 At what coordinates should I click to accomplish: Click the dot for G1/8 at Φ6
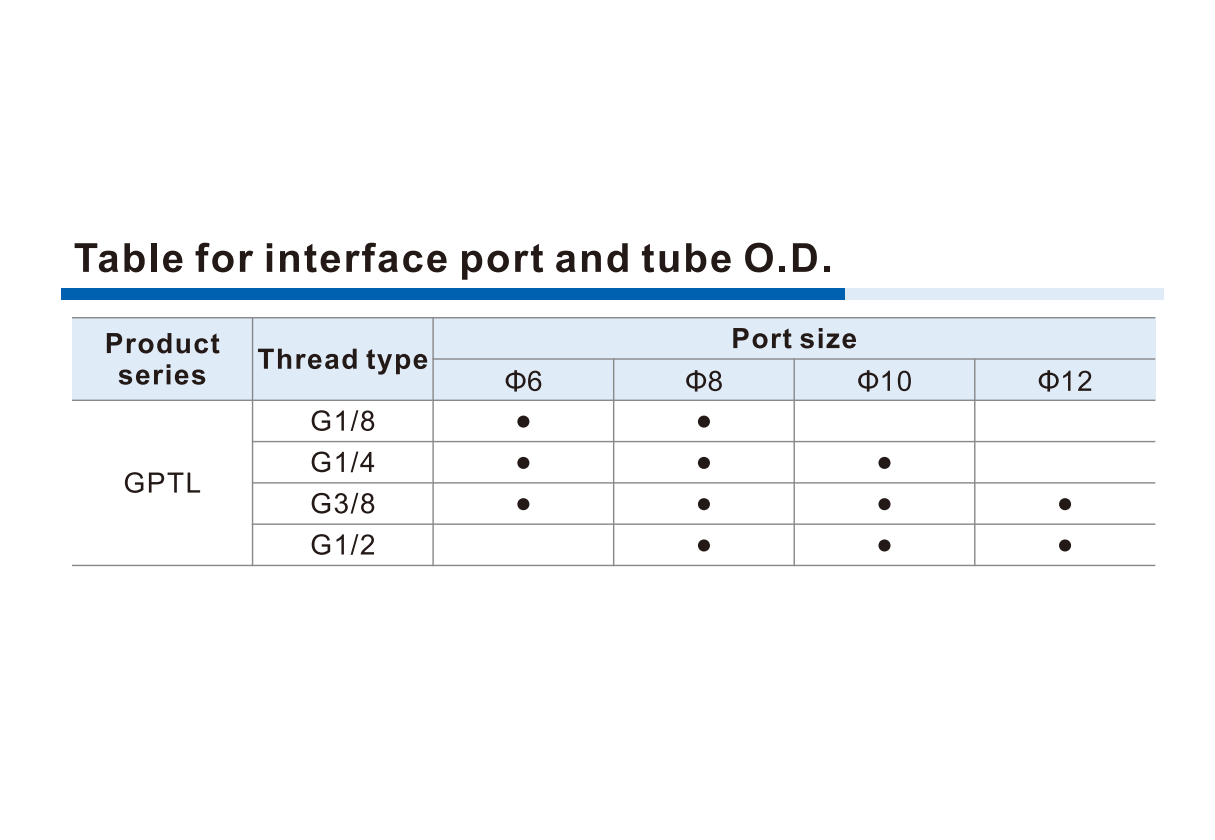(523, 422)
